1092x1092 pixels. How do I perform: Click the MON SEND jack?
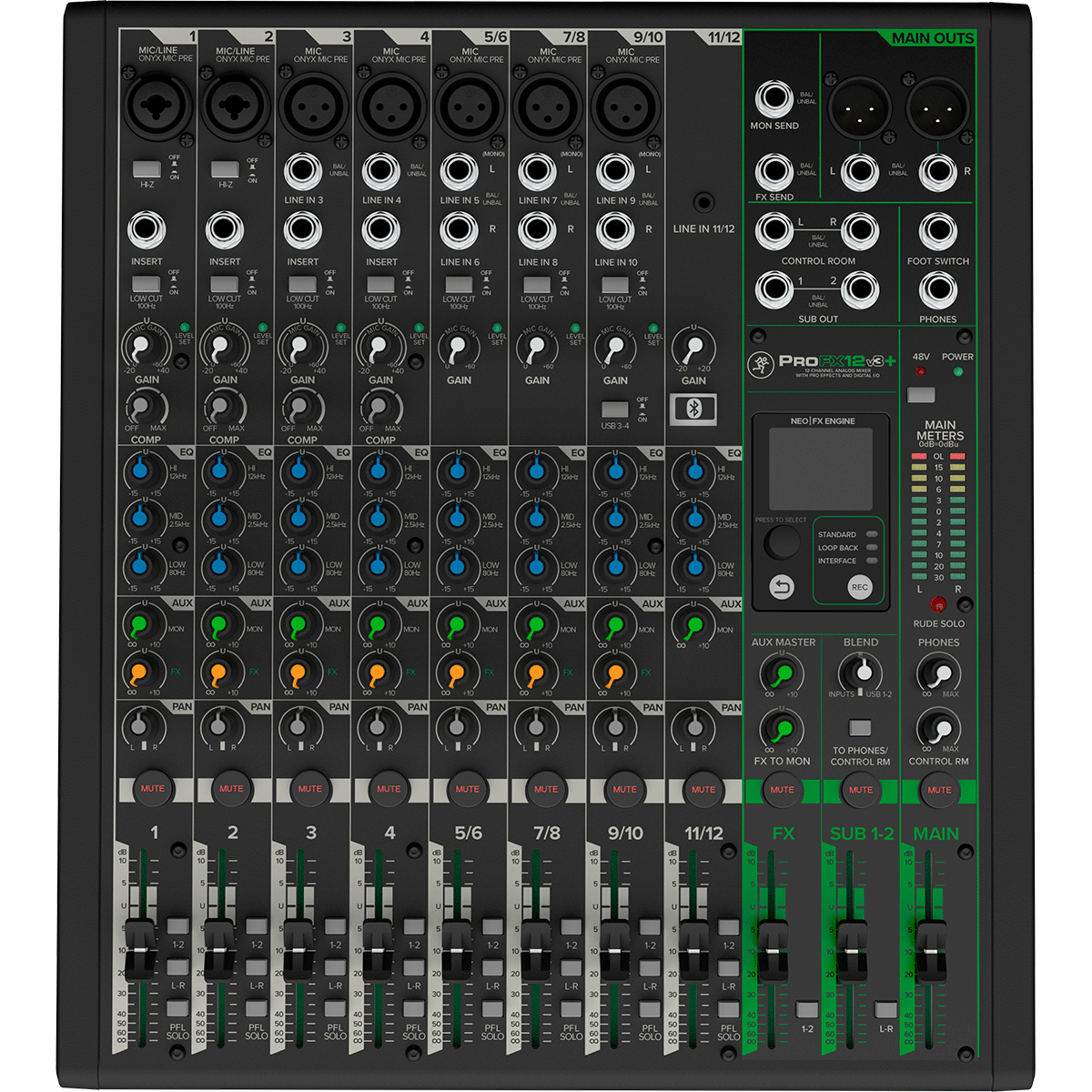(x=774, y=99)
